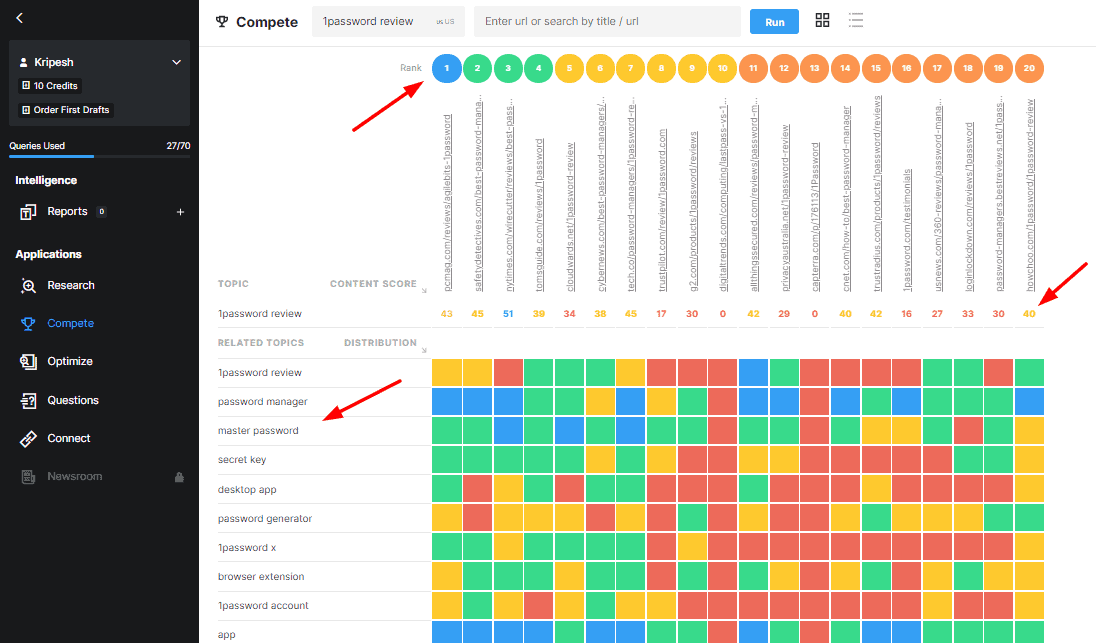Click blue rank 1 circle
Screen dimensions: 1096x643
tap(447, 68)
